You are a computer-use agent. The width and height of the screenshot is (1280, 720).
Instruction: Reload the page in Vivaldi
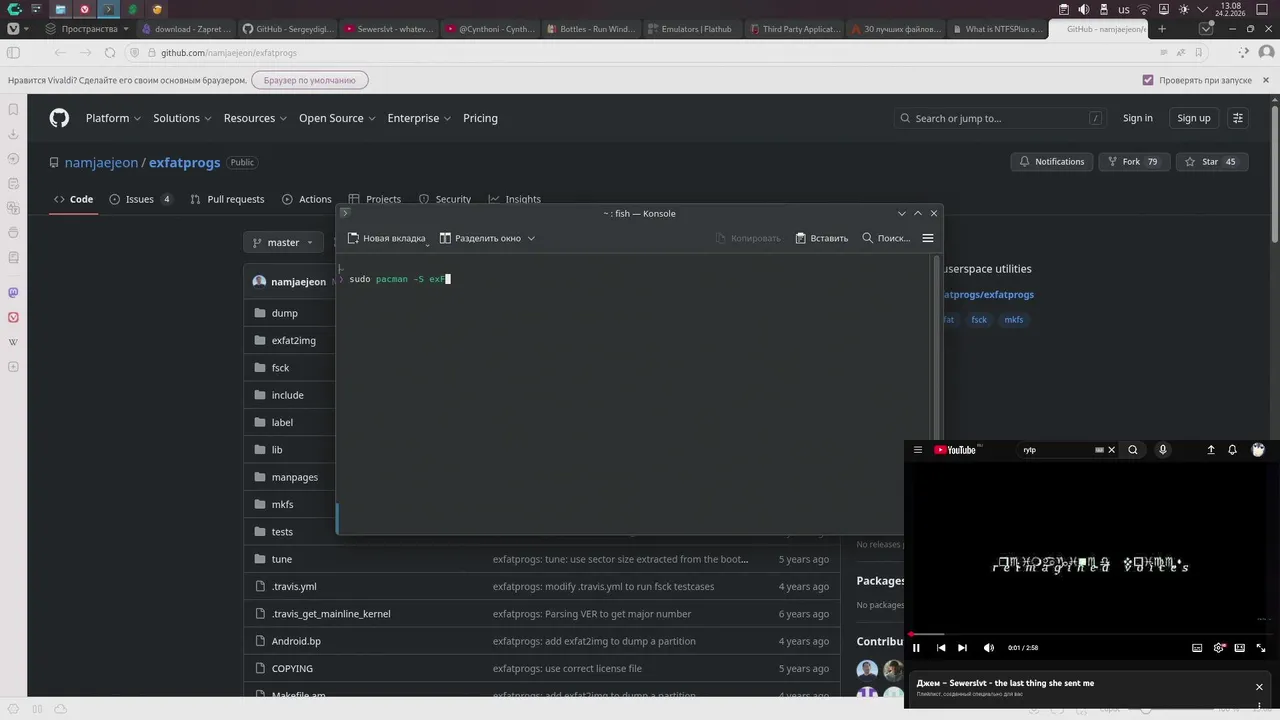(x=109, y=52)
